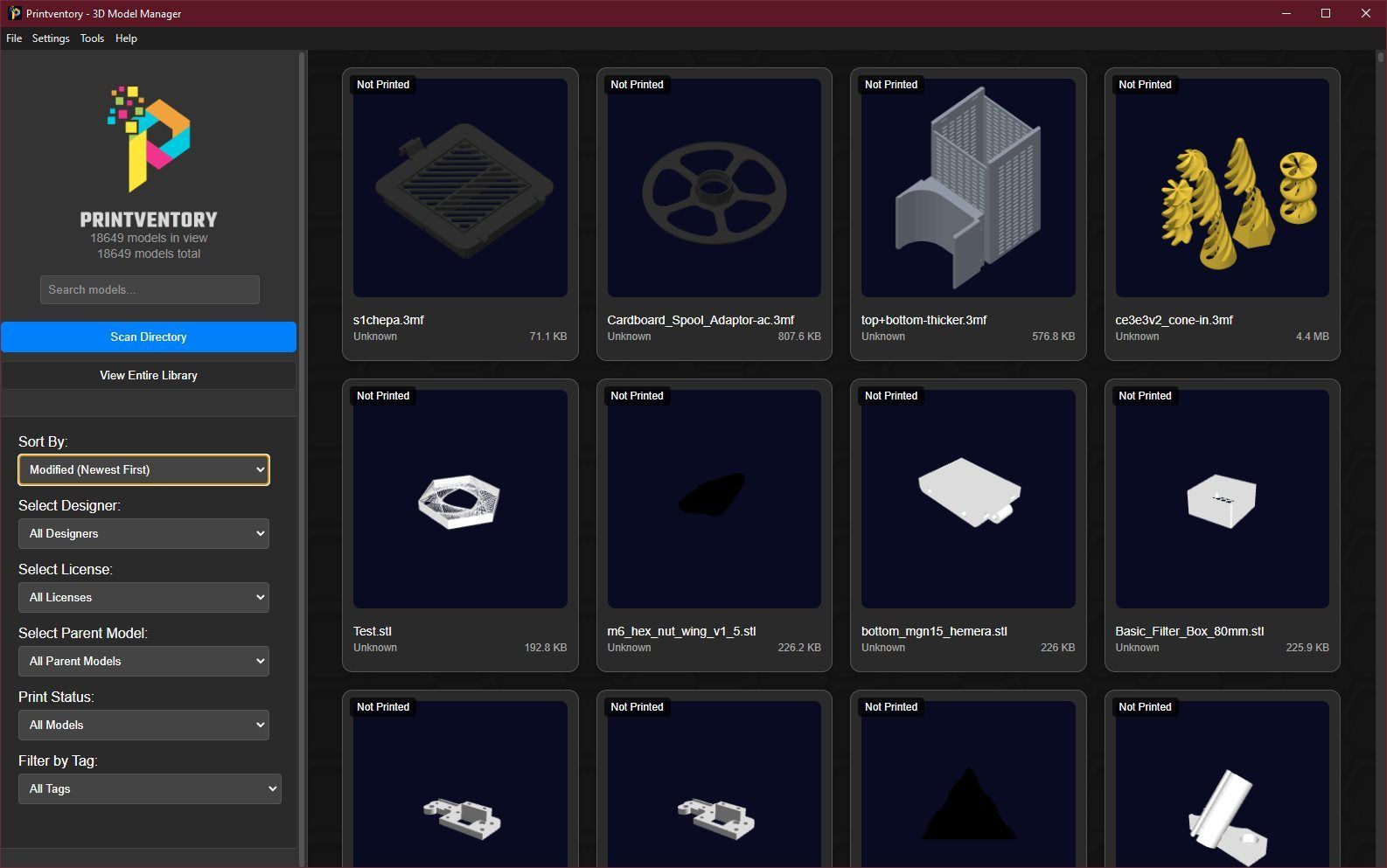Screen dimensions: 1387x868
Task: Click the 807.6 KB file size
Action: point(799,337)
